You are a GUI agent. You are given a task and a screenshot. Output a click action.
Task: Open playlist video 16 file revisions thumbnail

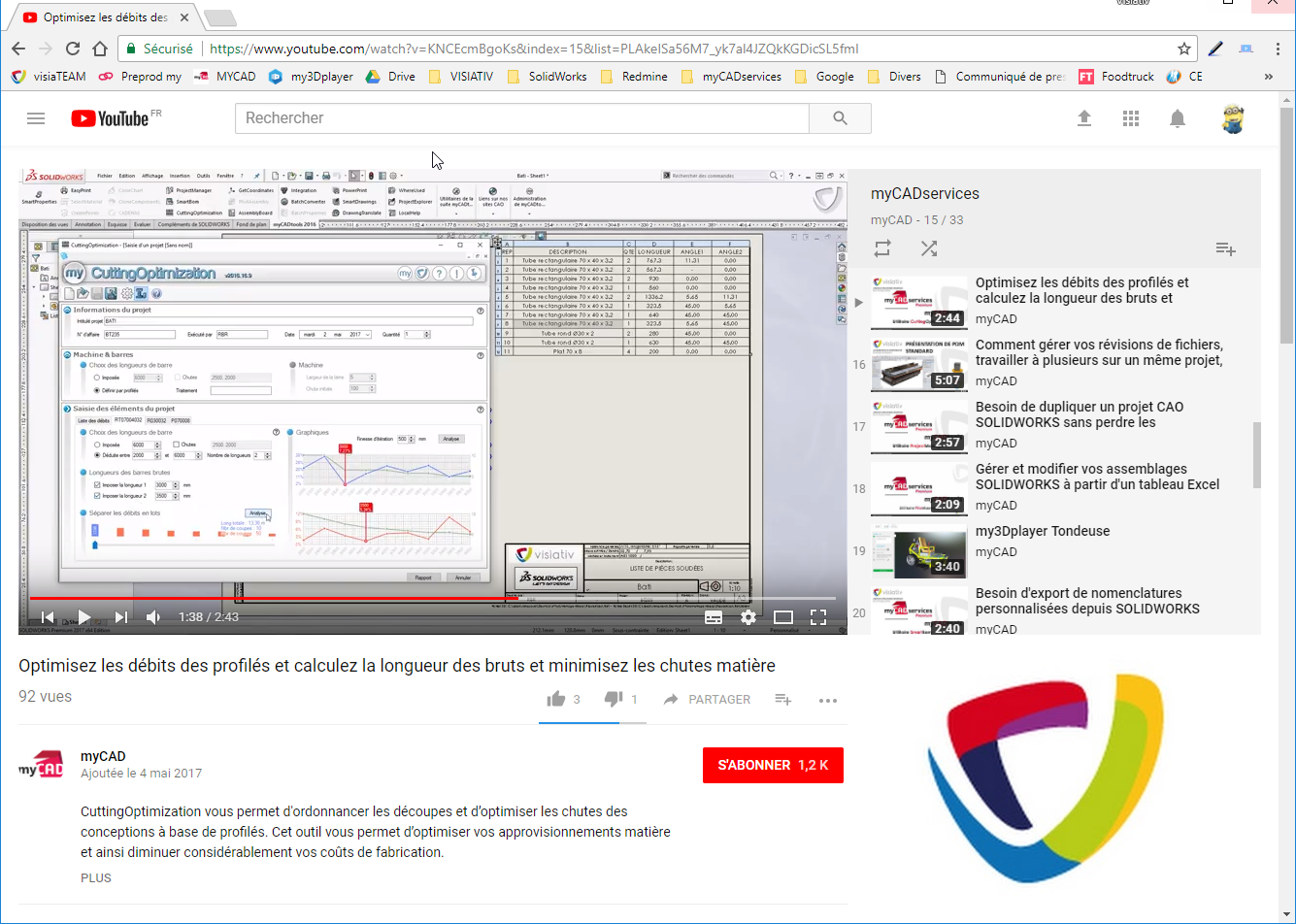919,365
